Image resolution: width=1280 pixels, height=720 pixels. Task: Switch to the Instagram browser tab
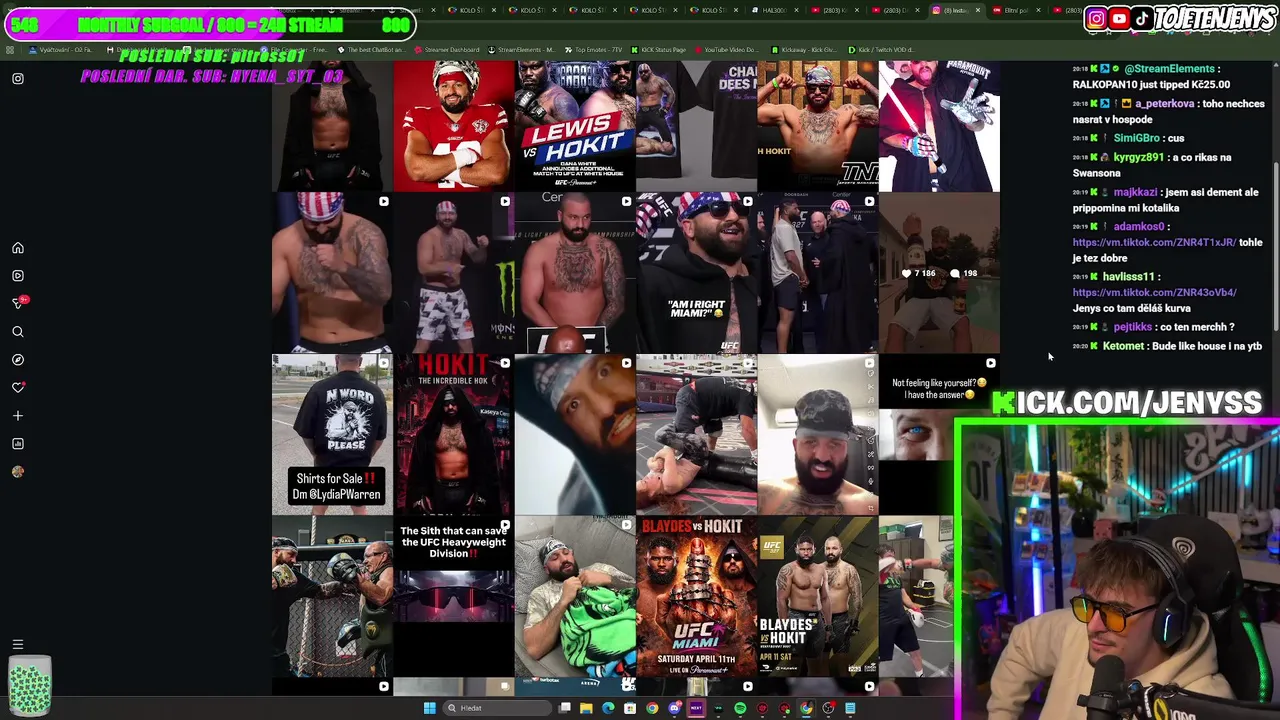pyautogui.click(x=957, y=10)
